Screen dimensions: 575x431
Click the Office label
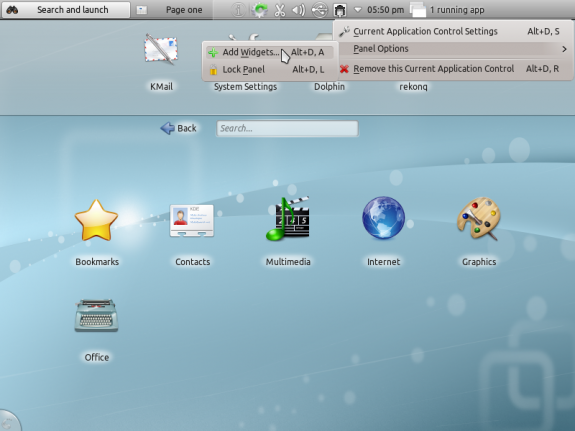(97, 357)
